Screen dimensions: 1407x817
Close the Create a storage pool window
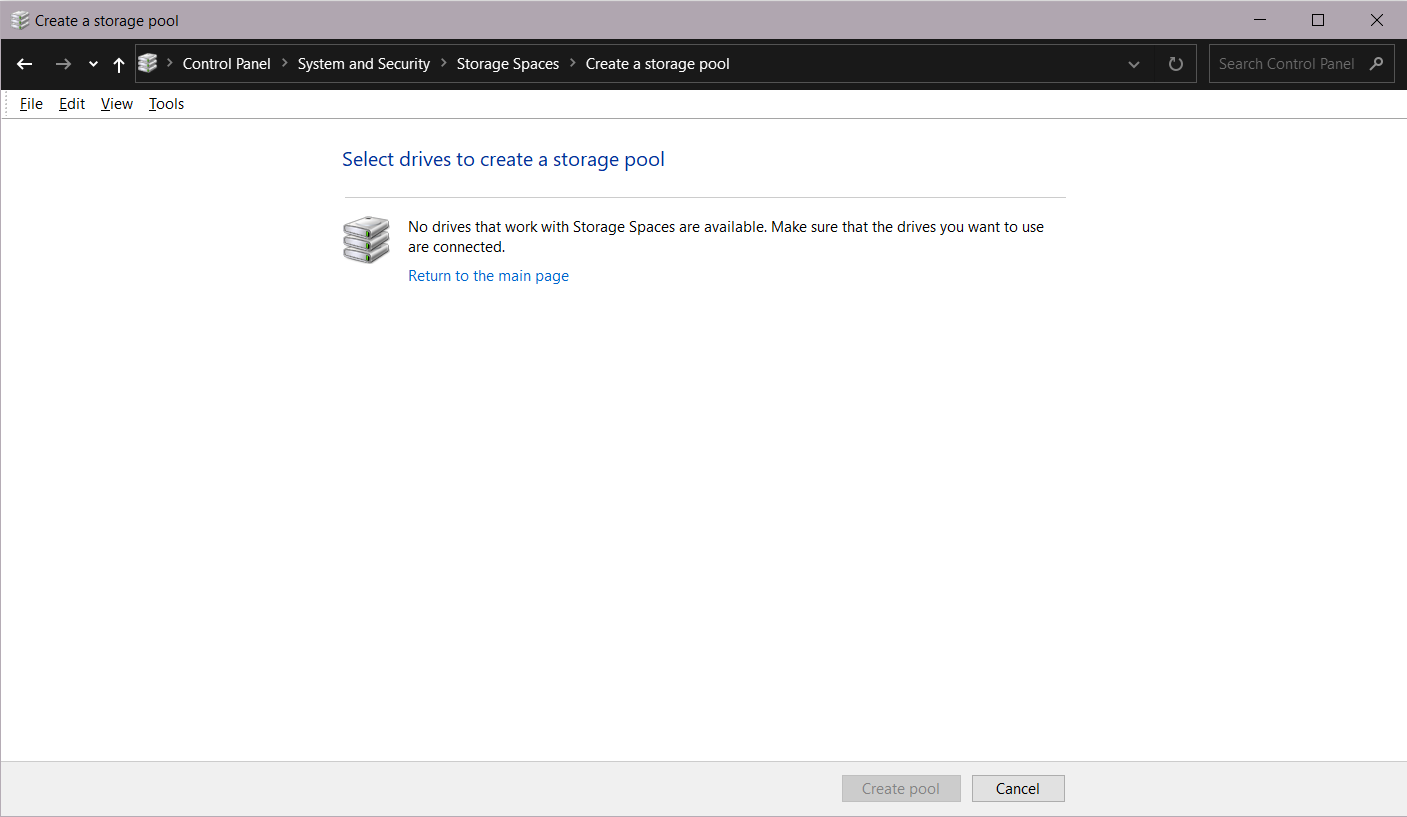click(1377, 20)
